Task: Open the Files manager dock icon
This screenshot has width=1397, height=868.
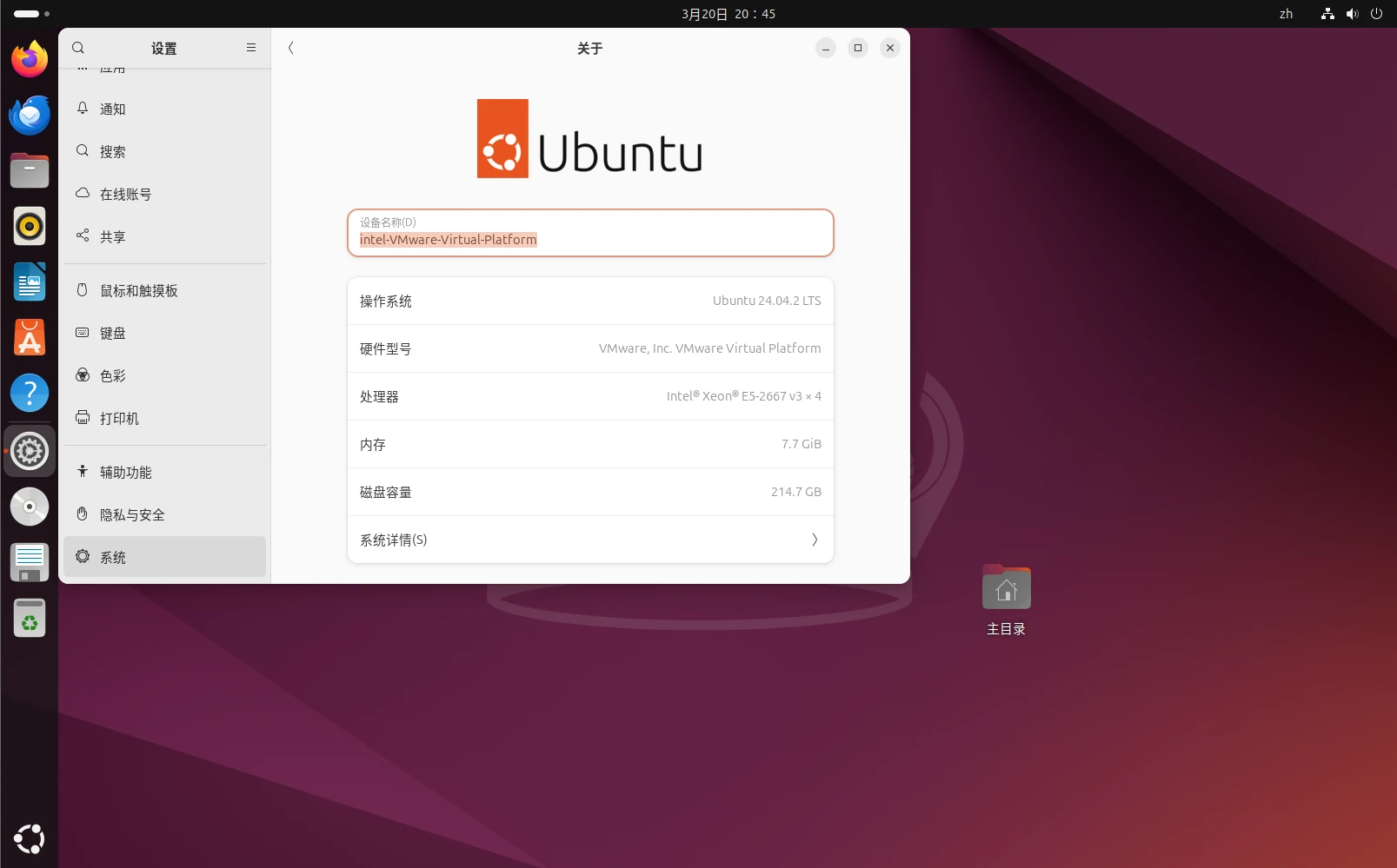Action: tap(30, 170)
